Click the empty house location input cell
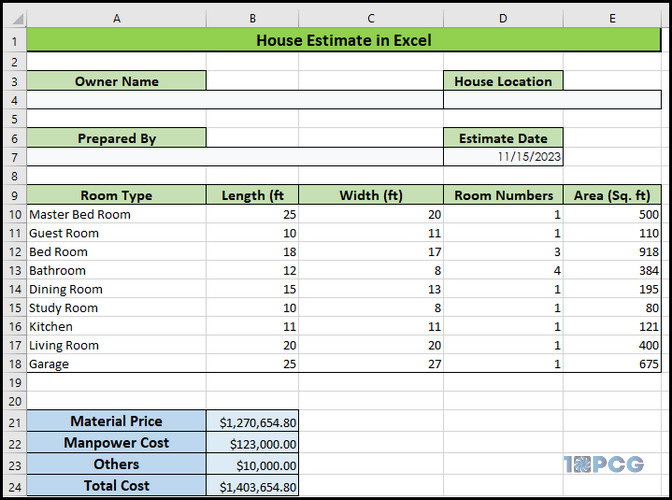Screen dimensions: 672x500 tap(552, 100)
